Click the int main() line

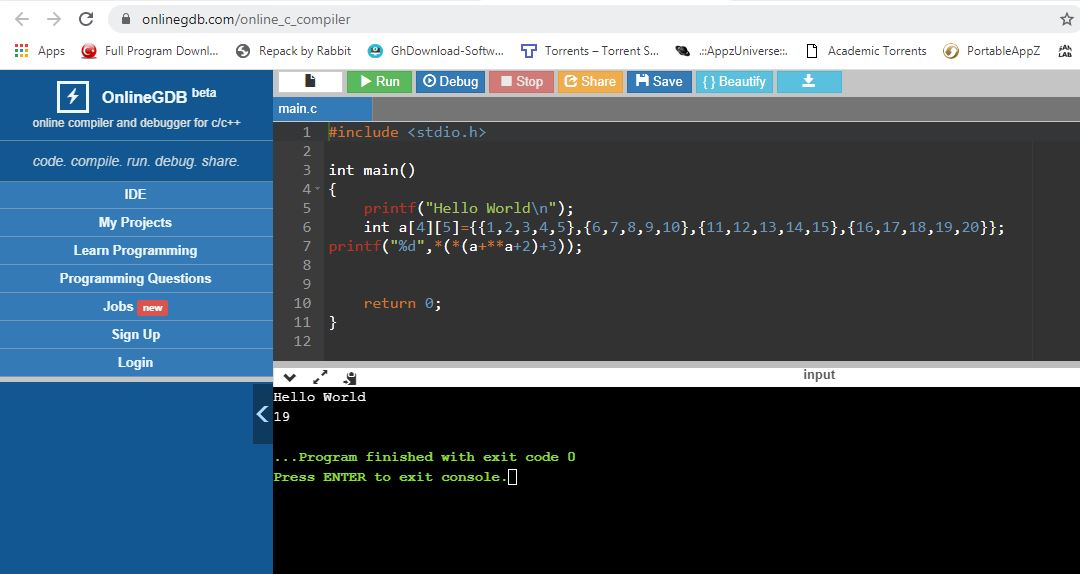(x=372, y=170)
